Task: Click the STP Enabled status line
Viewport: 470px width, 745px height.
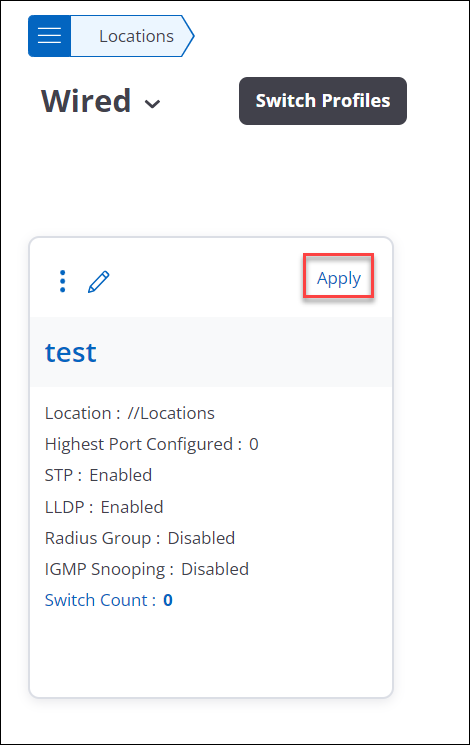Action: [98, 475]
